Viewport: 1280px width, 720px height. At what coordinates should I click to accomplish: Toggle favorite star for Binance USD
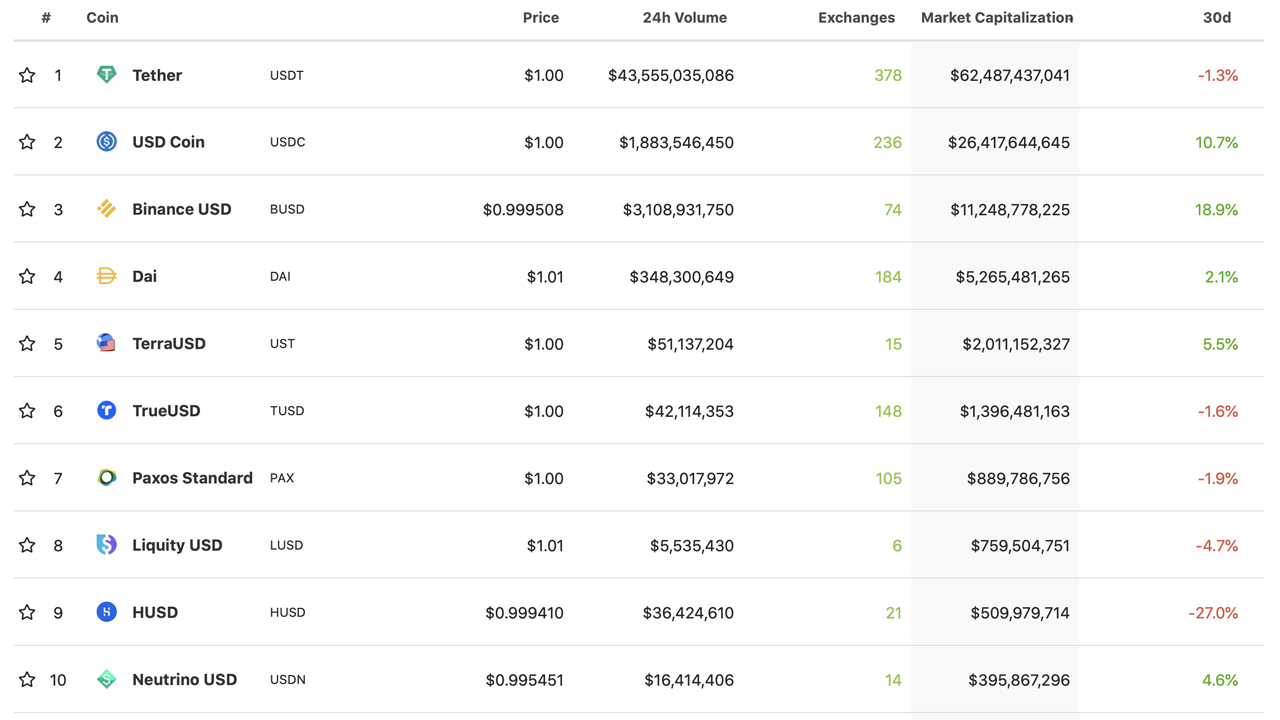click(x=27, y=209)
